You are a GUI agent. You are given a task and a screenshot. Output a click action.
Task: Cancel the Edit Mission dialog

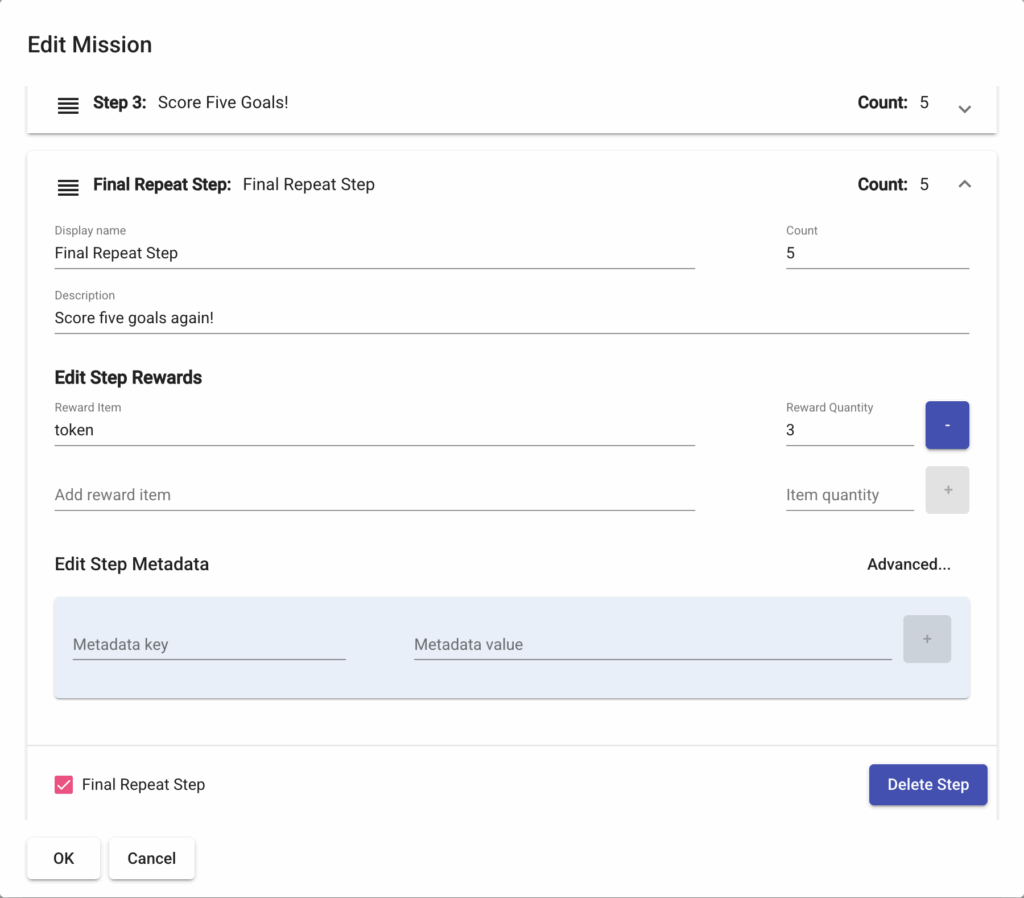point(151,858)
